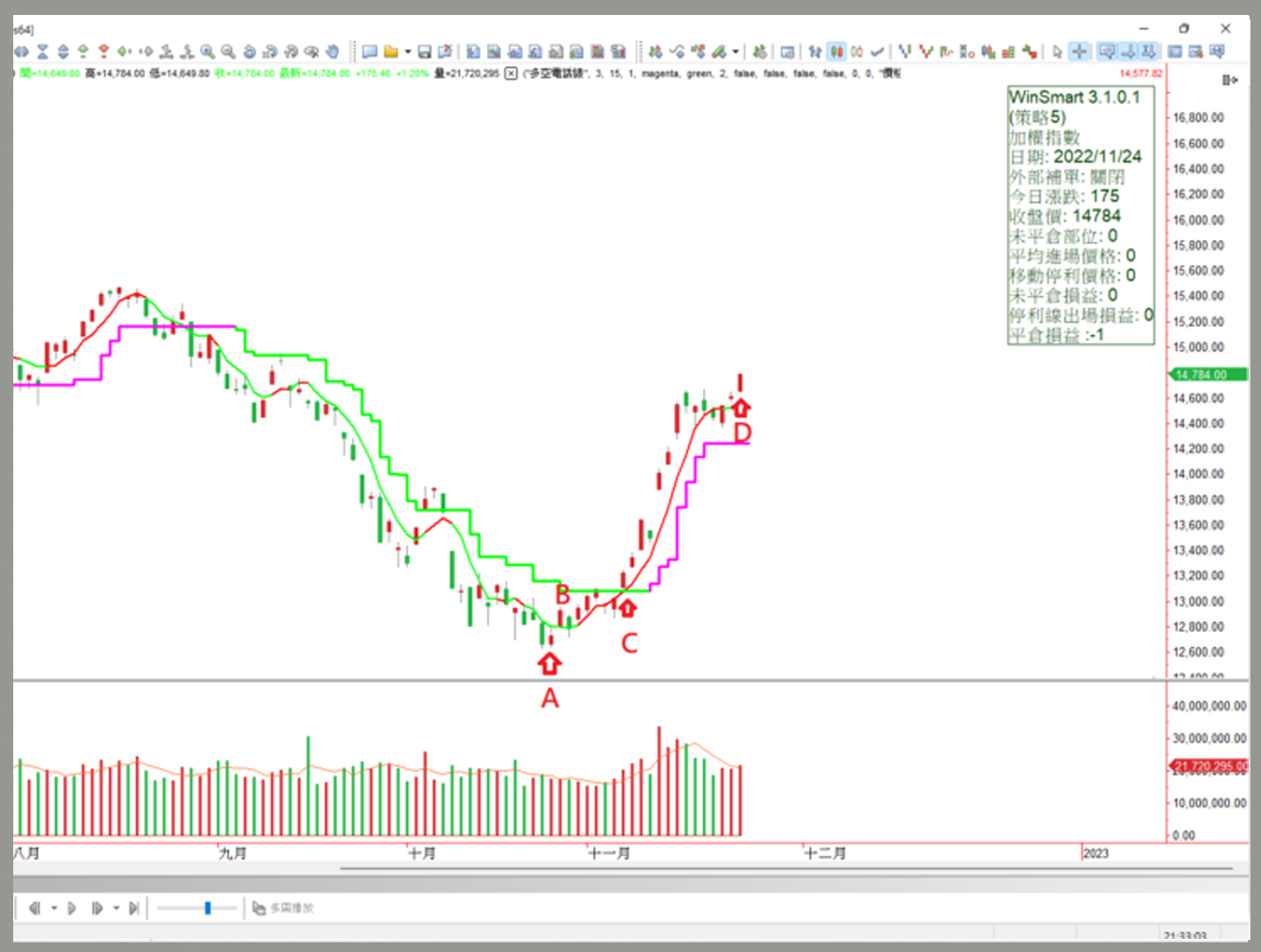The image size is (1261, 952).
Task: Toggle the highlighted data tip window icon
Action: [x=1106, y=52]
